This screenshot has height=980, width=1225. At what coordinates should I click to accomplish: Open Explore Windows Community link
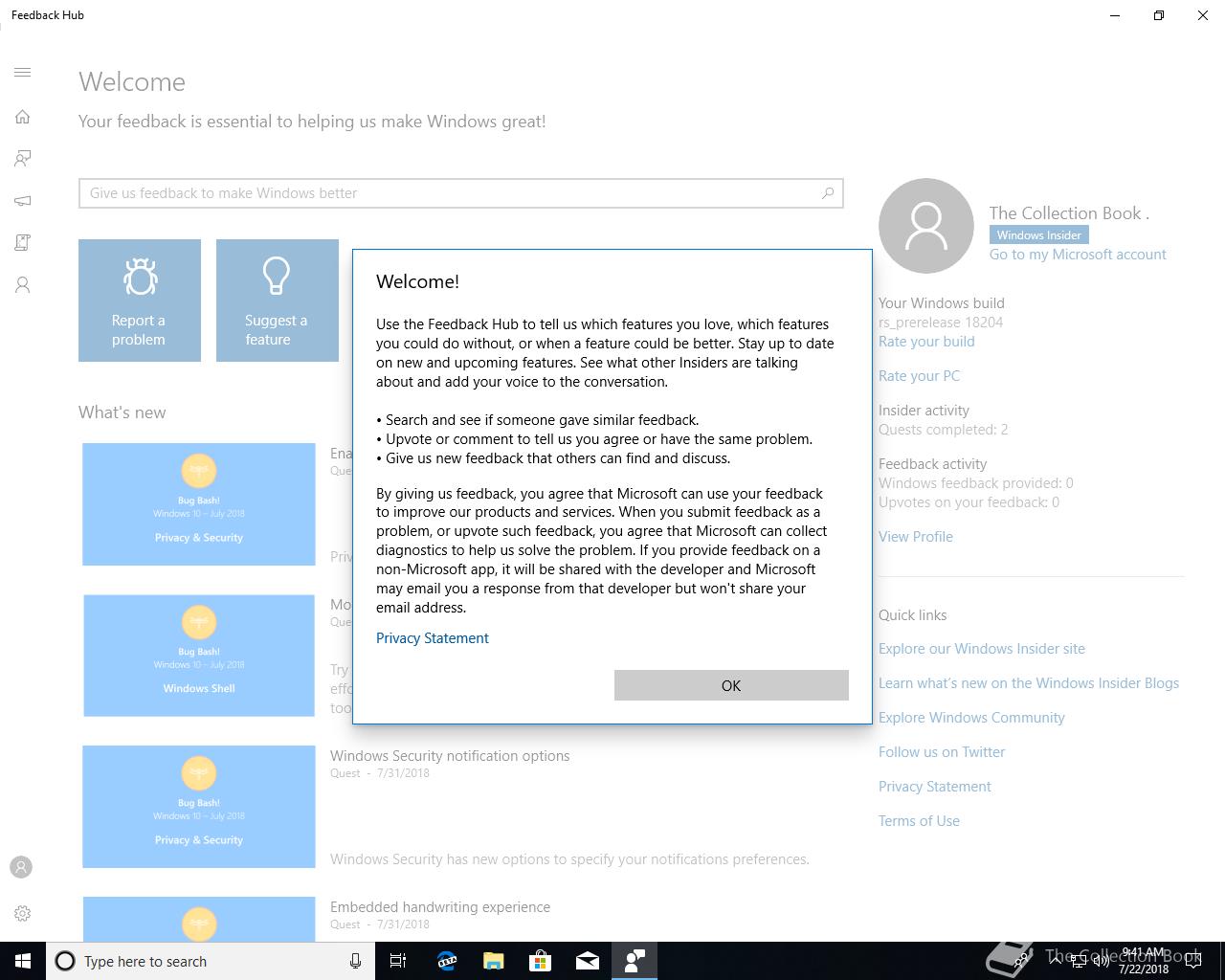tap(971, 718)
